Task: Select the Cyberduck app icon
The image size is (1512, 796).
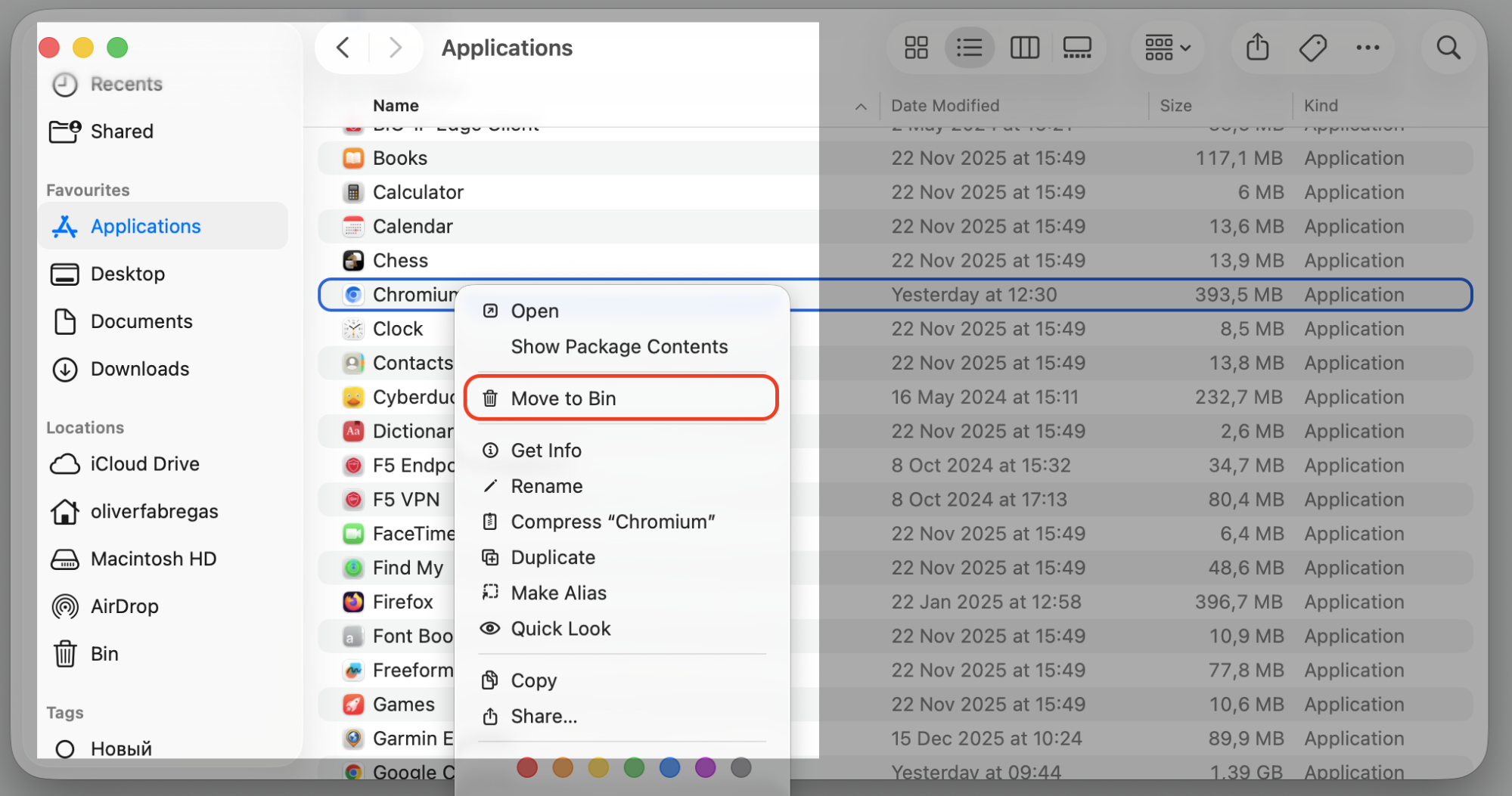Action: tap(353, 397)
